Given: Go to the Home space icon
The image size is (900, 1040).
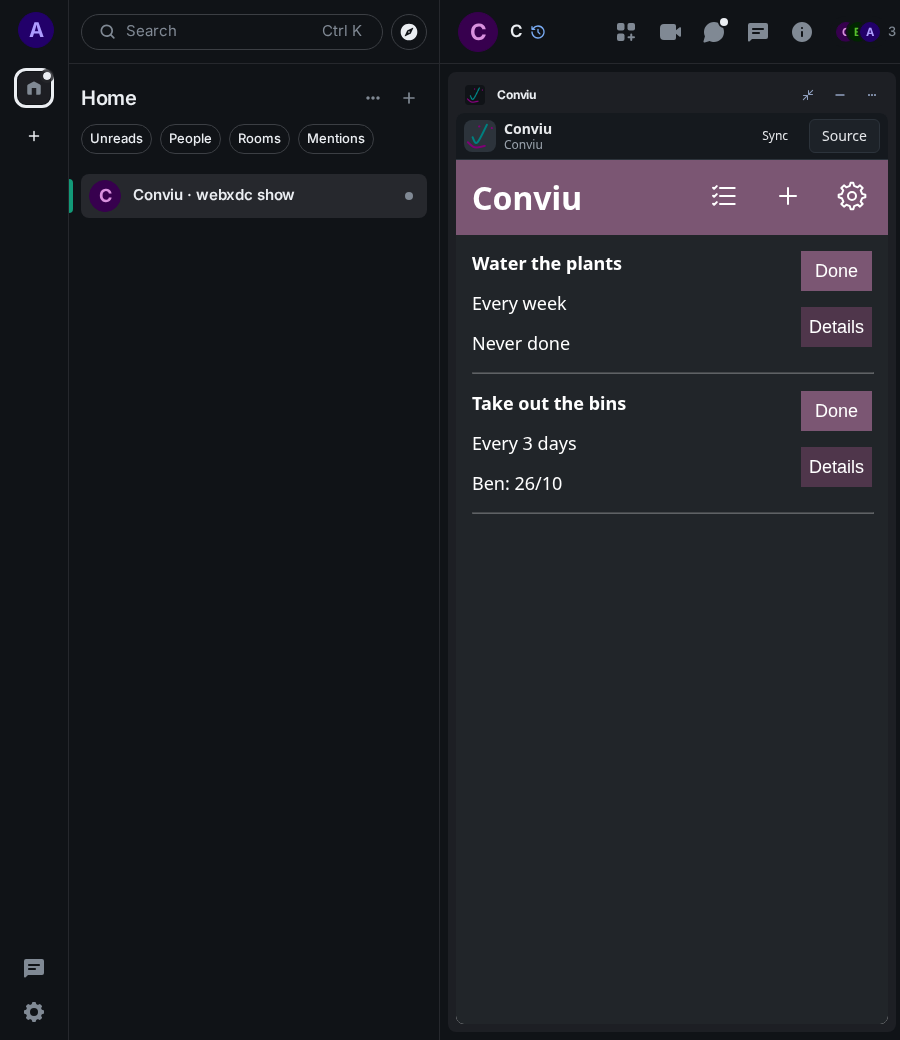Looking at the screenshot, I should pyautogui.click(x=34, y=88).
